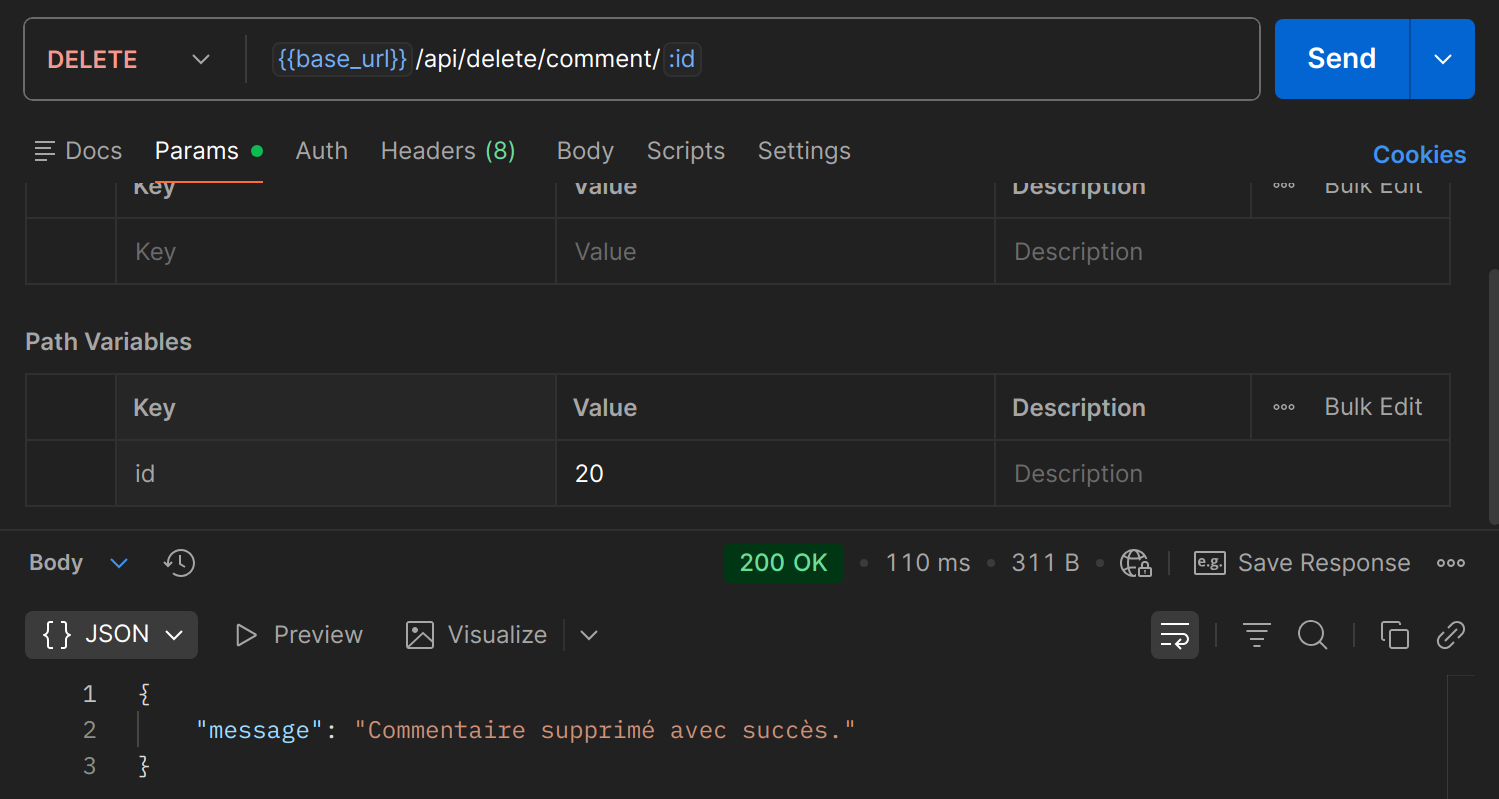Open the Docs tab

click(x=78, y=151)
